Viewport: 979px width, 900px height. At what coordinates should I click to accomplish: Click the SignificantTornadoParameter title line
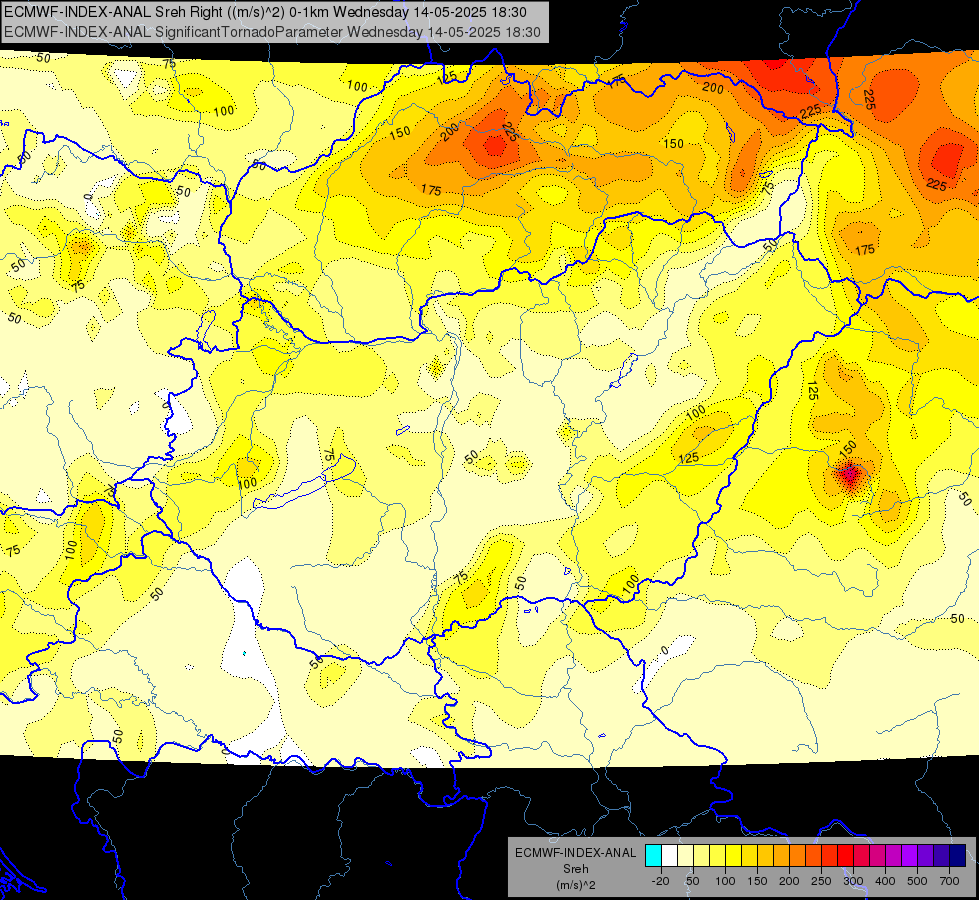click(x=272, y=32)
